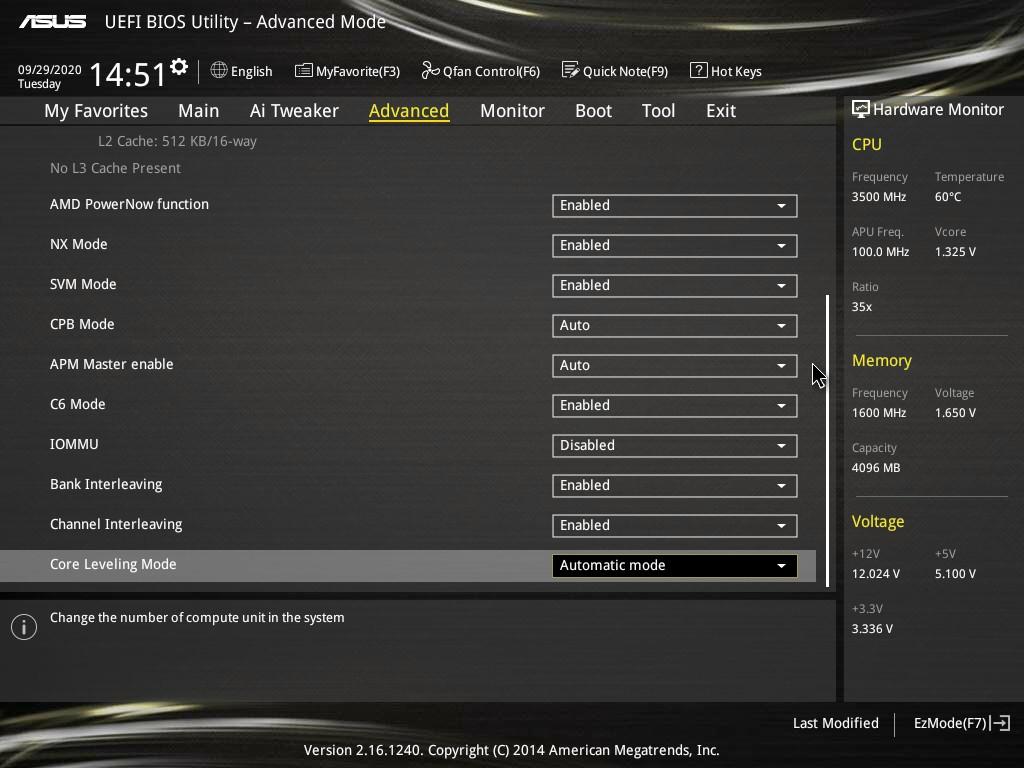
Task: Click the info icon beside help text
Action: [x=24, y=627]
